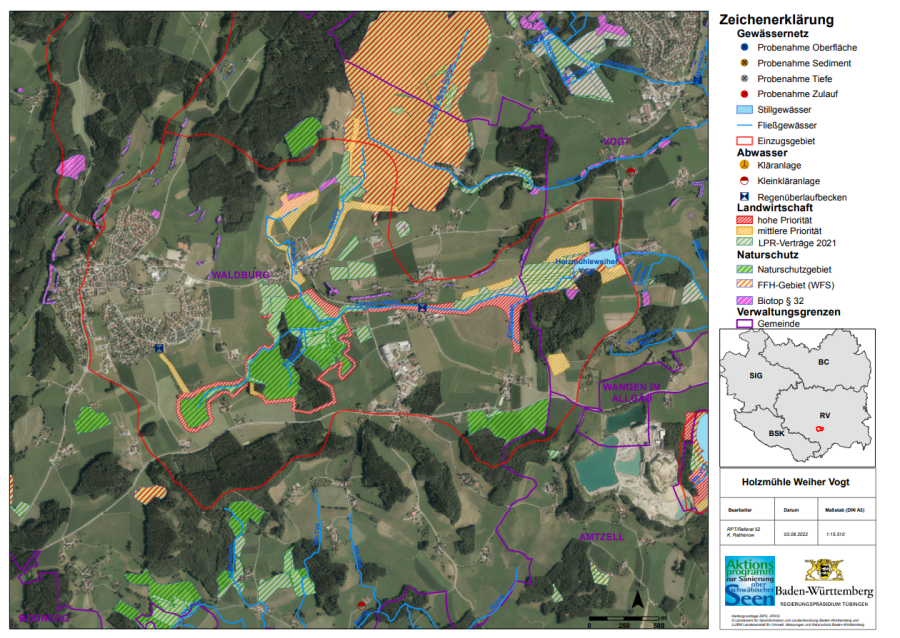Click the AMTZELL municipality label
The image size is (900, 638).
[601, 537]
